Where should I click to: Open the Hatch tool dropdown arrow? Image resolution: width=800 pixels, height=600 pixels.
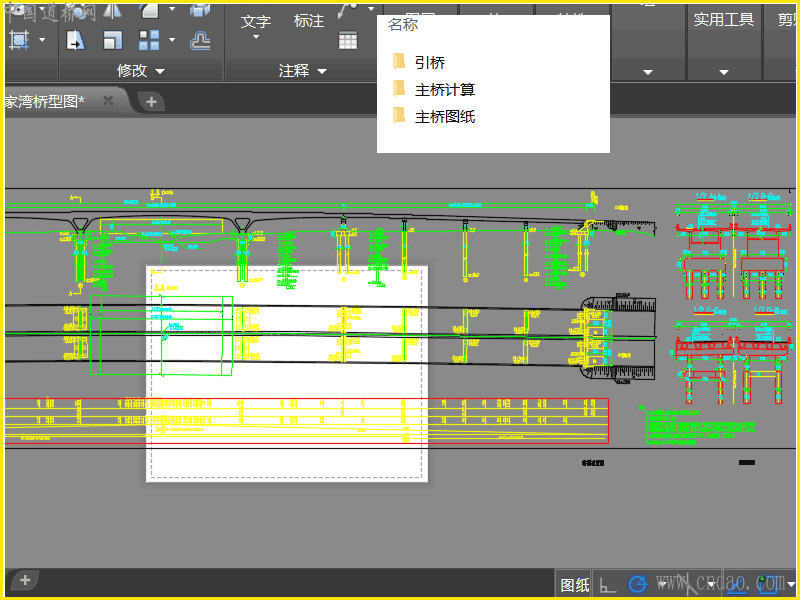pyautogui.click(x=42, y=40)
